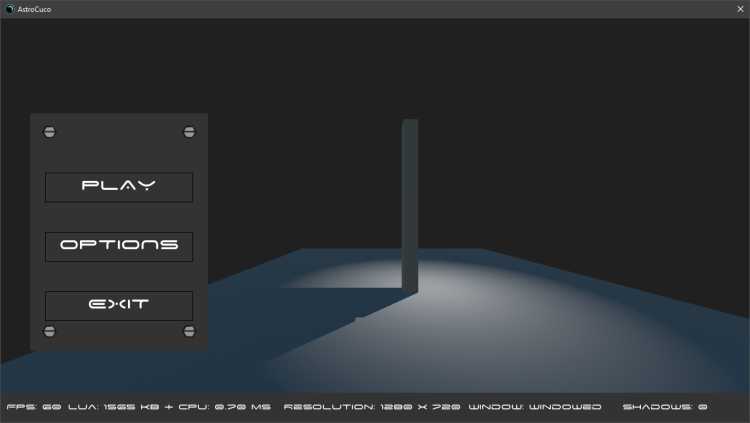Click the top-right screw on menu panel
This screenshot has width=750, height=423.
click(x=189, y=132)
